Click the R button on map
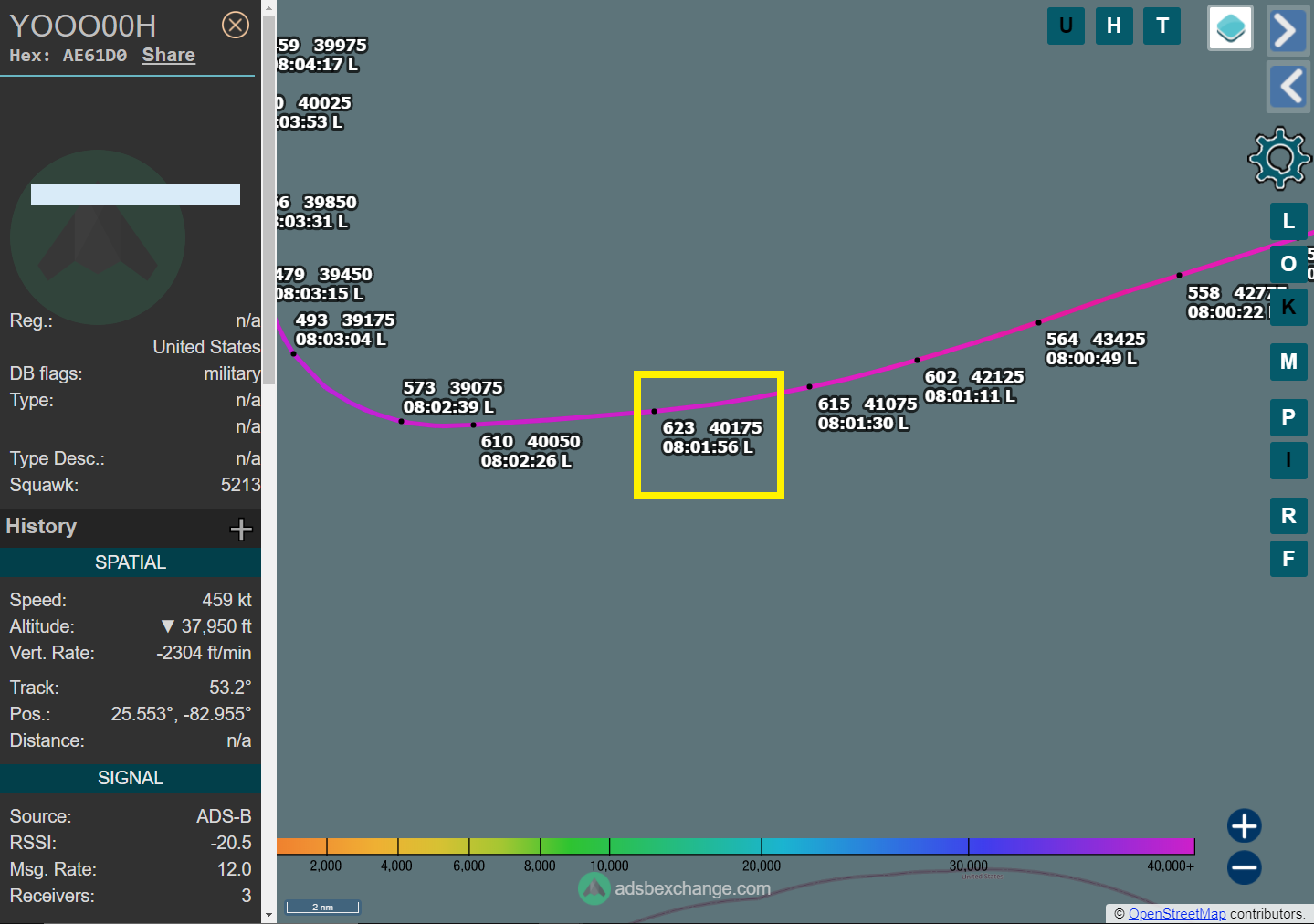 point(1288,516)
